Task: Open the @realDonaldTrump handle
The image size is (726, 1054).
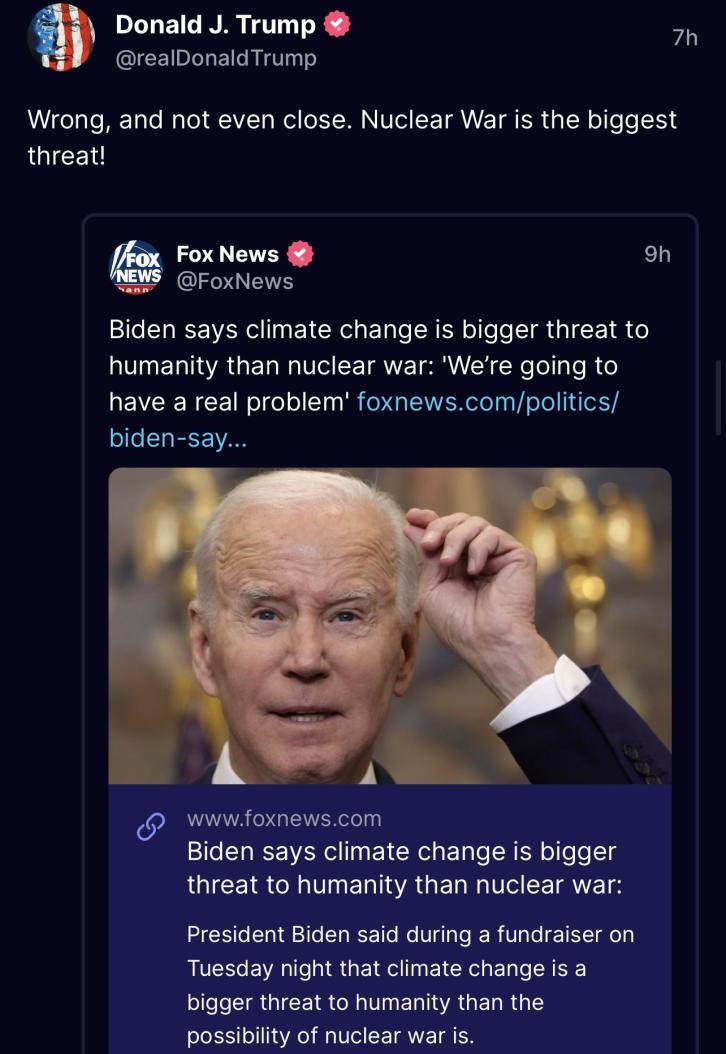Action: coord(216,58)
